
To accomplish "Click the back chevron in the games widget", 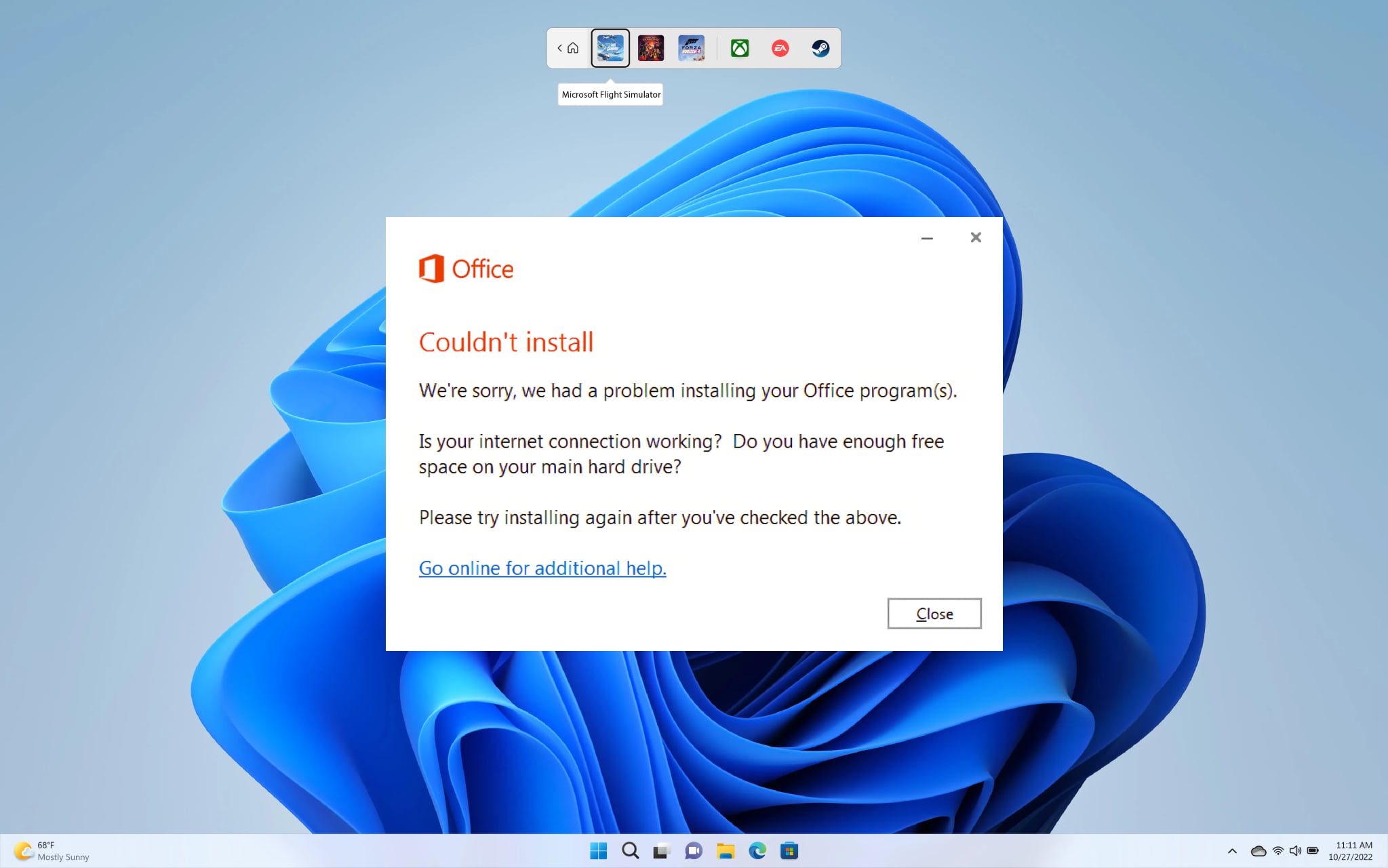I will (x=560, y=47).
